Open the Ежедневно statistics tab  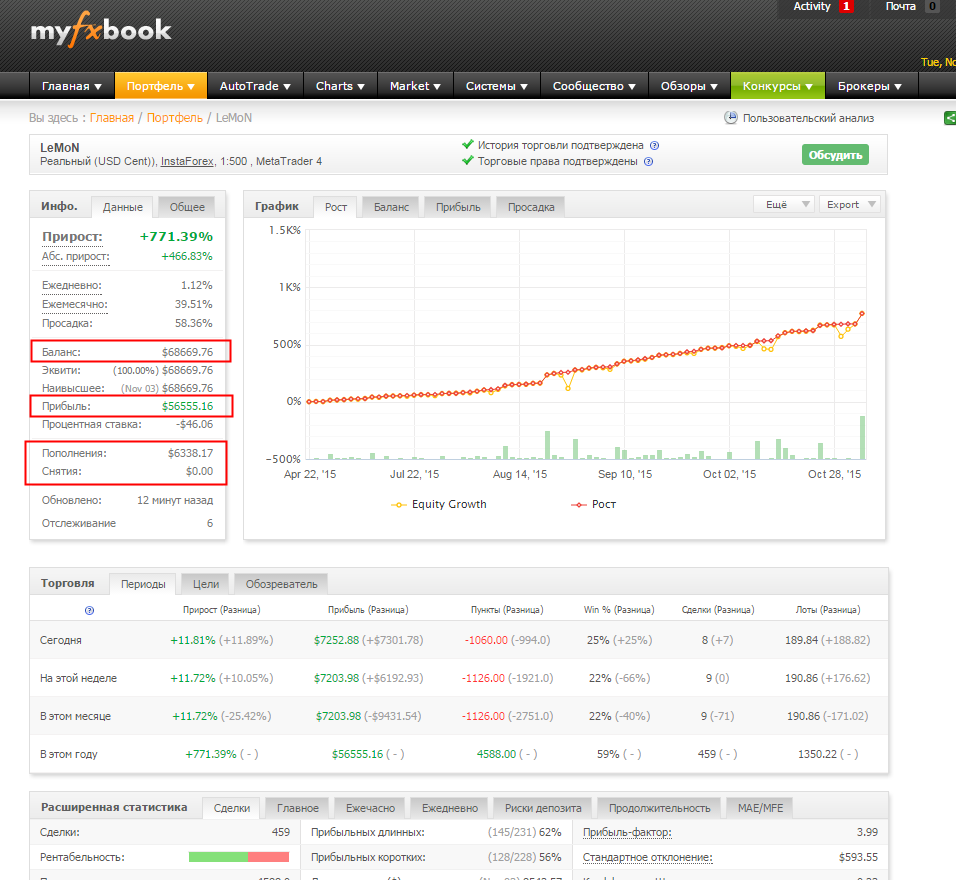click(450, 808)
